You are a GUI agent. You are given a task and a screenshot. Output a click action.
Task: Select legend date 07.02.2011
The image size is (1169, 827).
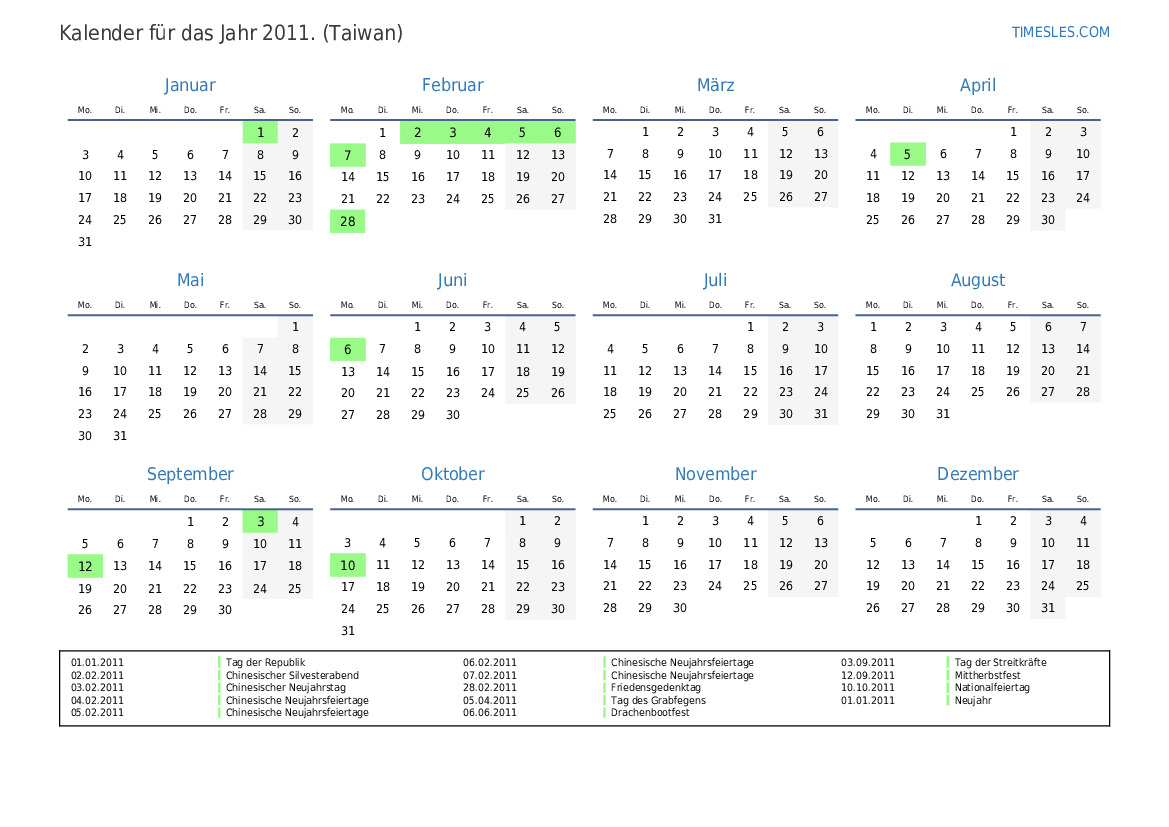(x=490, y=676)
